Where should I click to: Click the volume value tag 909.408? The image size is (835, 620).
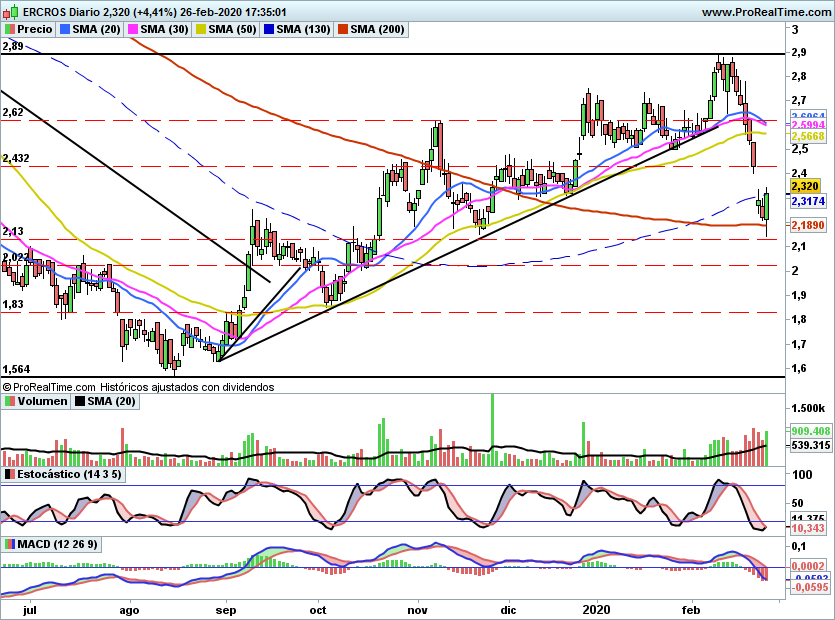pos(811,431)
